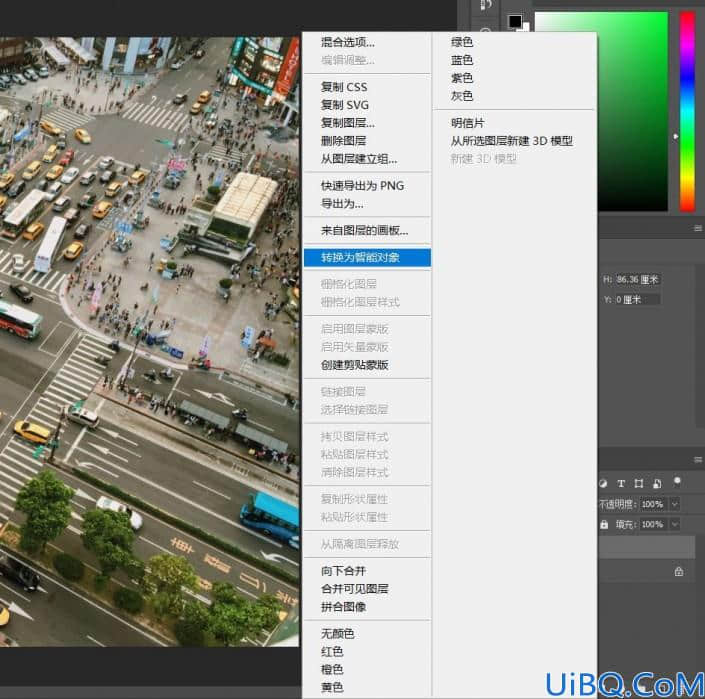Viewport: 705px width, 699px height.
Task: Click the black foreground color swatch
Action: (x=515, y=21)
